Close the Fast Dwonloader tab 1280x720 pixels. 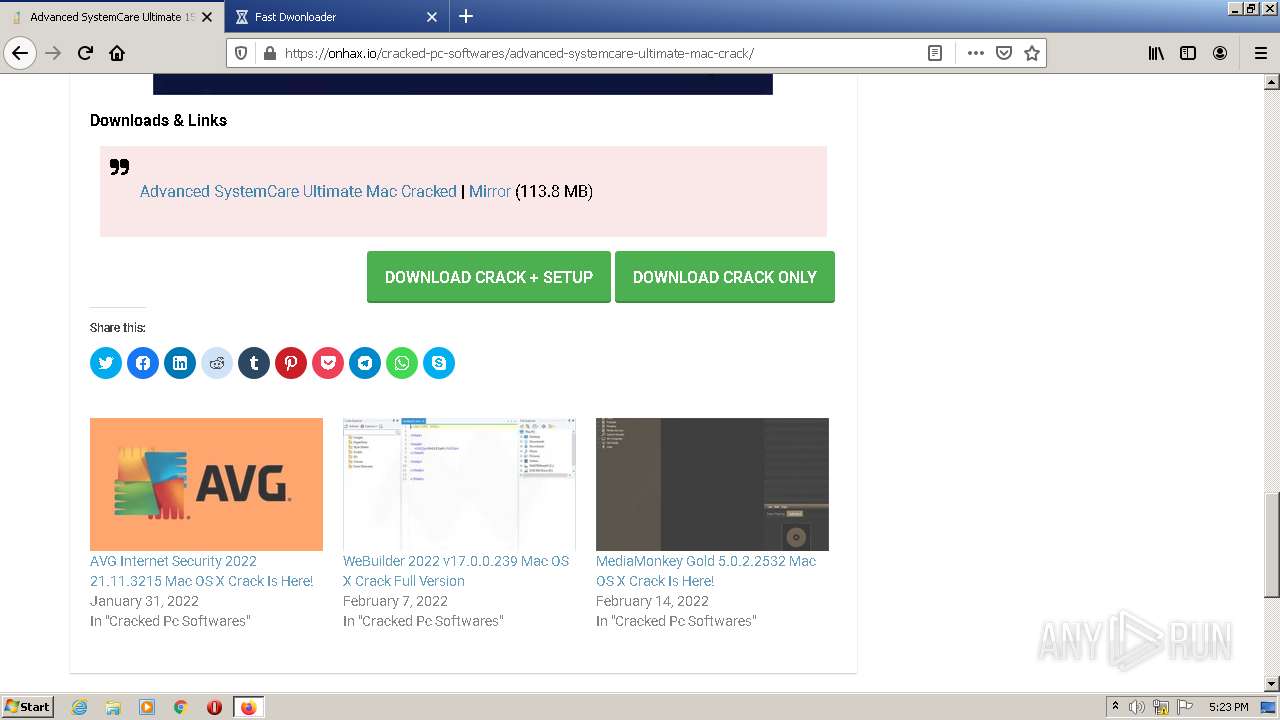(x=432, y=17)
